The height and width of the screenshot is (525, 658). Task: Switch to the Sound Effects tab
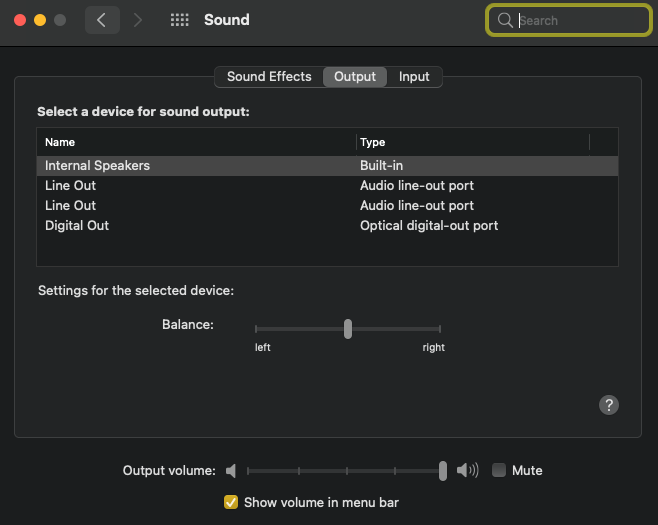[x=269, y=77]
